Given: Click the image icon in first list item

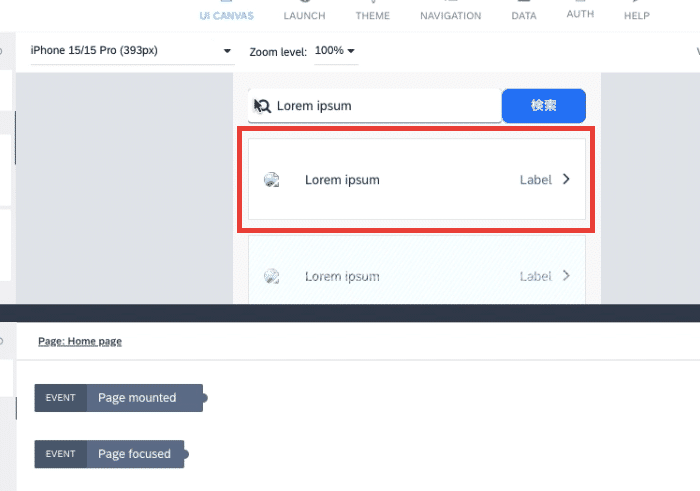Looking at the screenshot, I should pyautogui.click(x=271, y=179).
